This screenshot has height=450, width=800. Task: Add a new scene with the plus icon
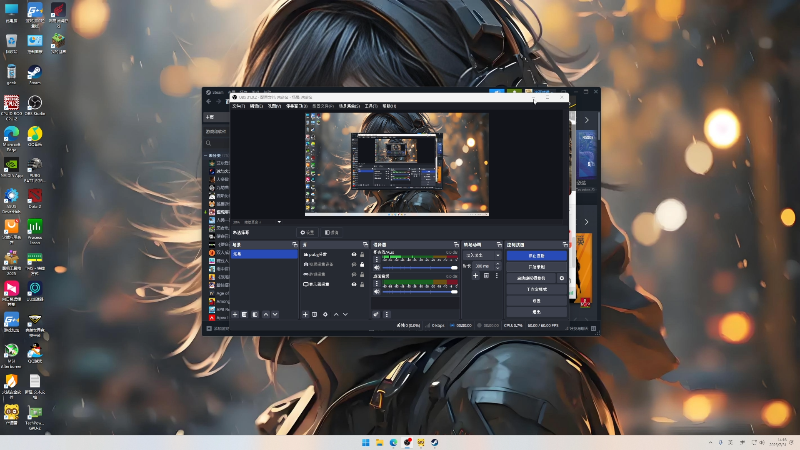coord(235,314)
